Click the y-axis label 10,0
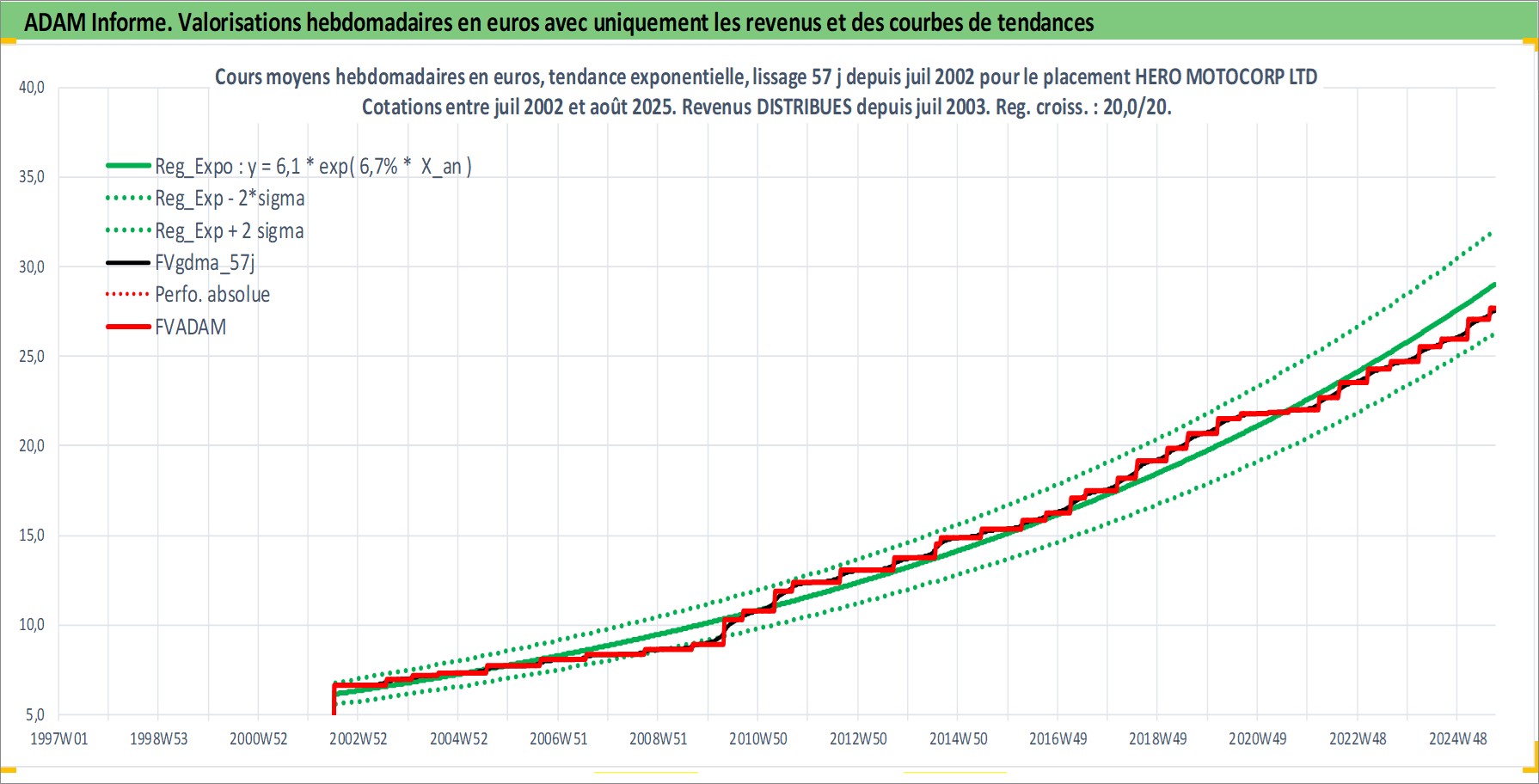1539x784 pixels. click(x=32, y=624)
